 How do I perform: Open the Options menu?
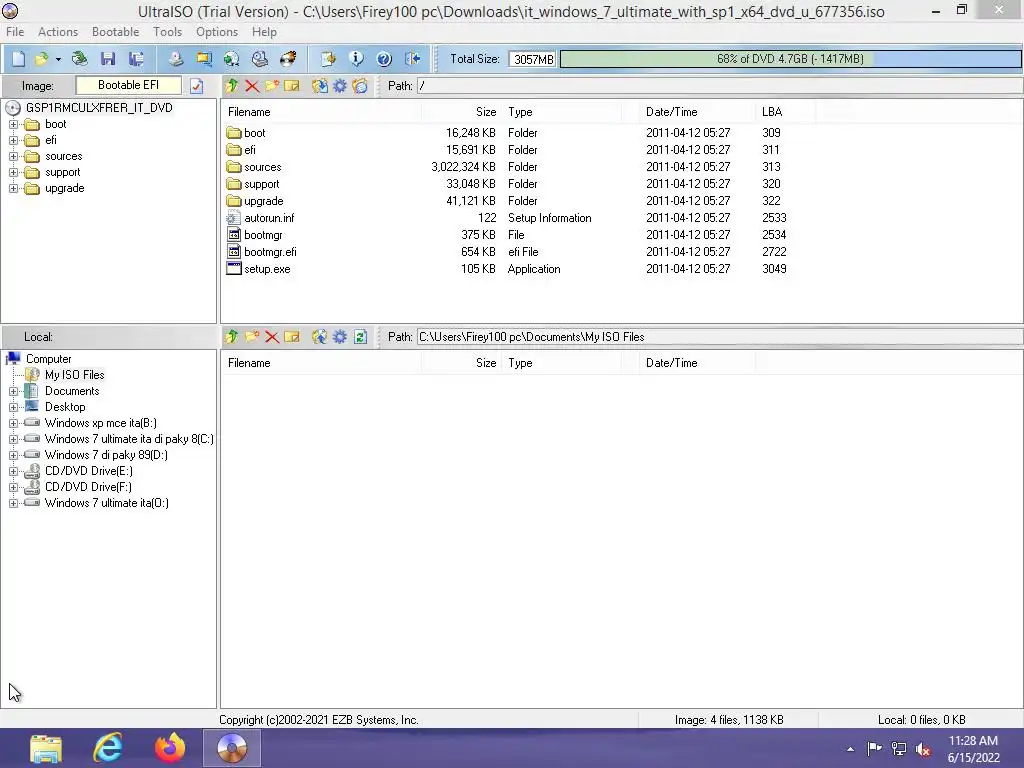217,32
